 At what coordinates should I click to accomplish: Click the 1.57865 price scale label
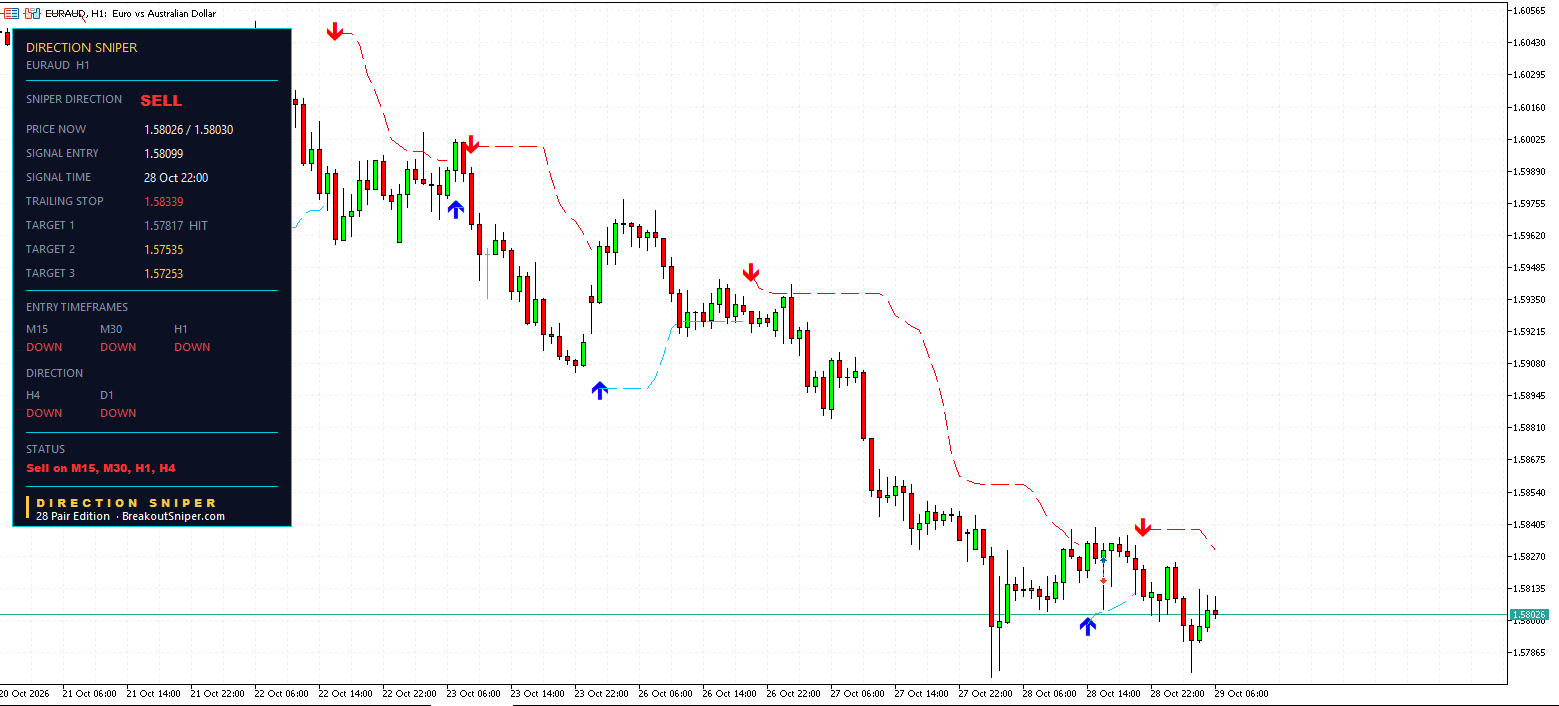1531,652
